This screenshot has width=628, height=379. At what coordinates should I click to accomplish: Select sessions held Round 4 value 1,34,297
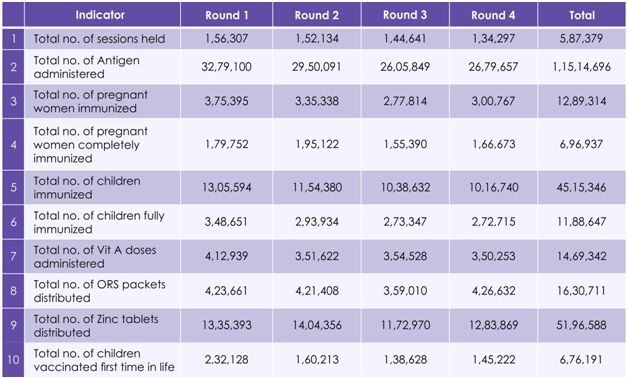pyautogui.click(x=493, y=38)
